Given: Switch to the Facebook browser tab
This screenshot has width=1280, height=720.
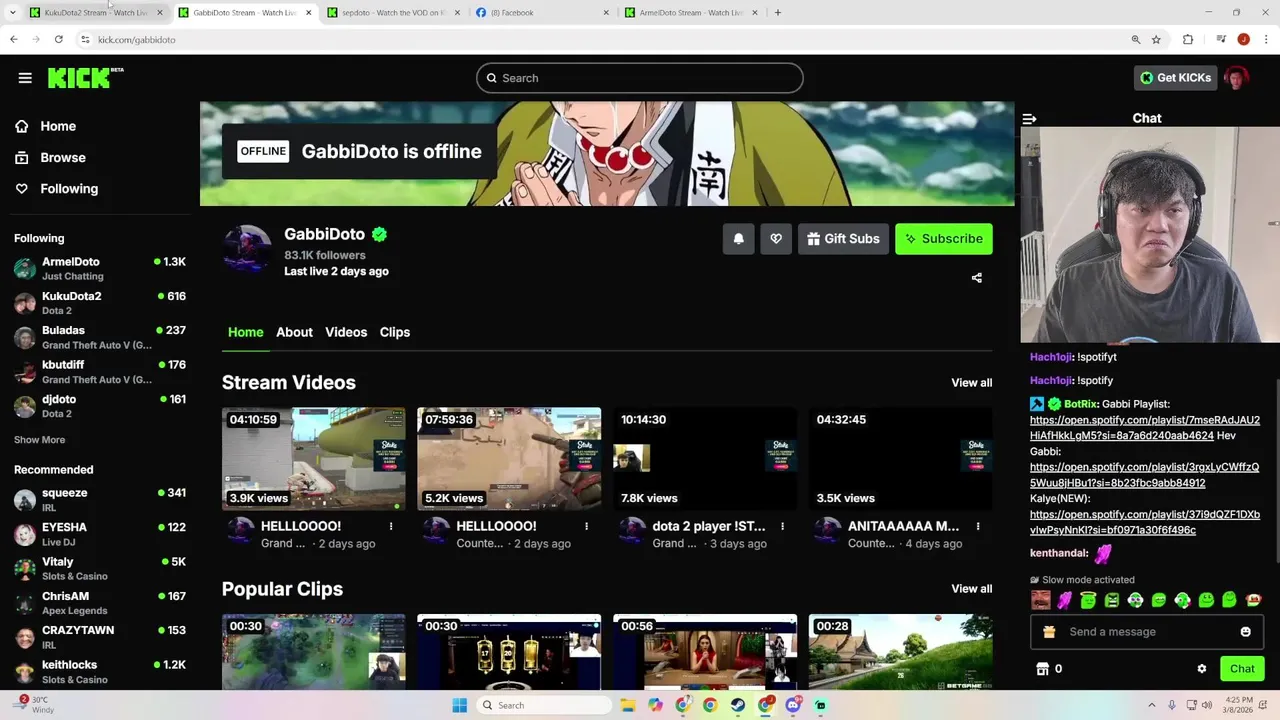Looking at the screenshot, I should click(541, 13).
